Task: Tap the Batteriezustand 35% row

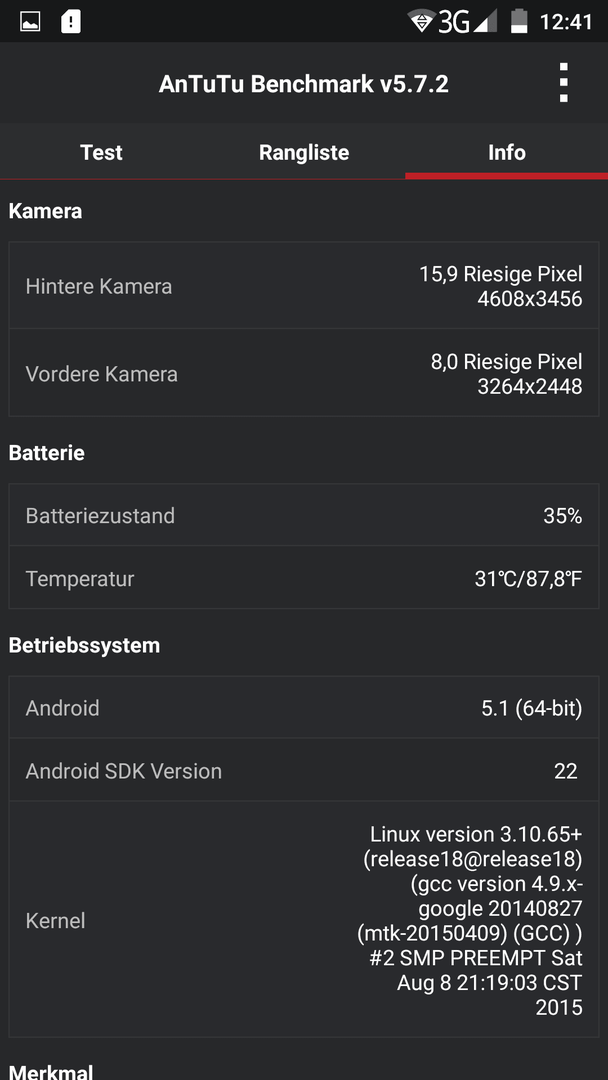Action: click(x=304, y=515)
